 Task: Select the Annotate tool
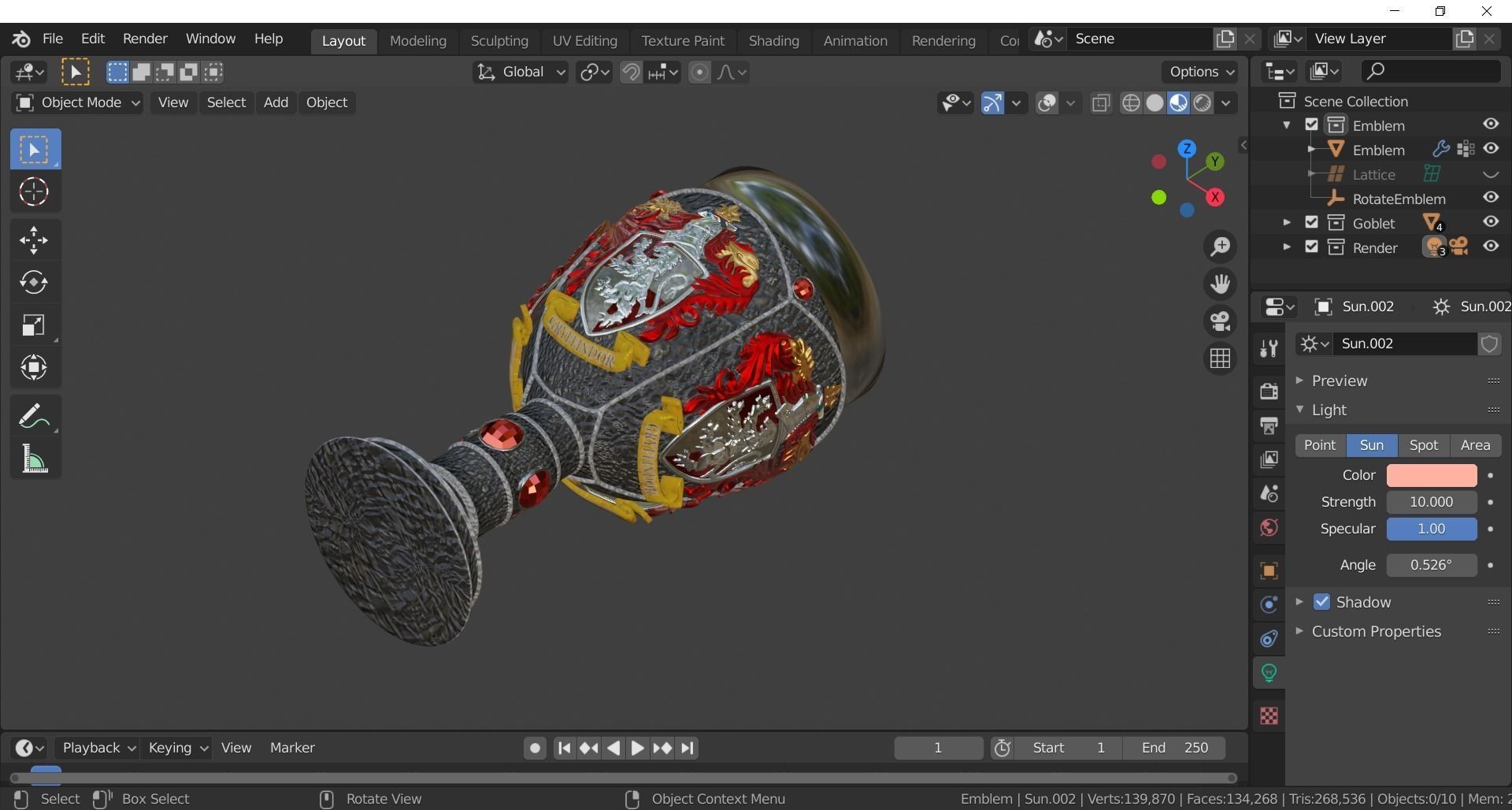(34, 417)
